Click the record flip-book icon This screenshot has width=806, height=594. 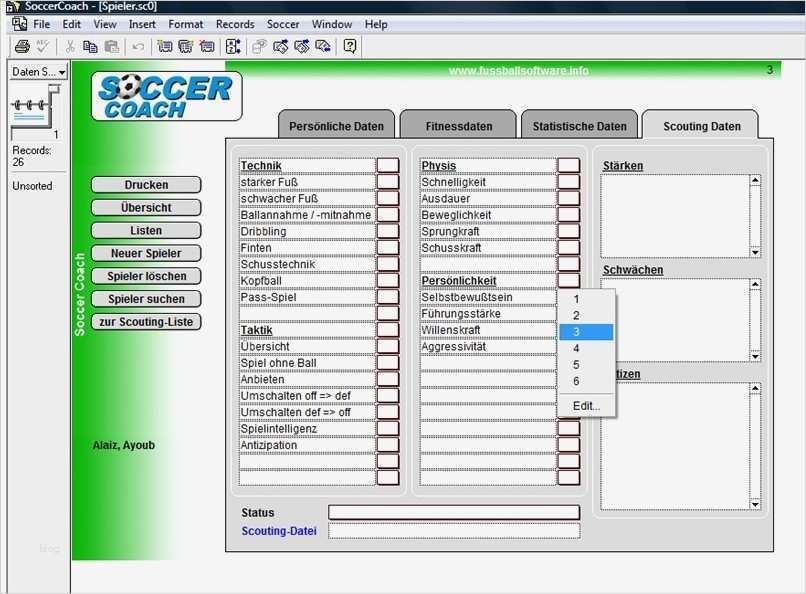click(35, 105)
